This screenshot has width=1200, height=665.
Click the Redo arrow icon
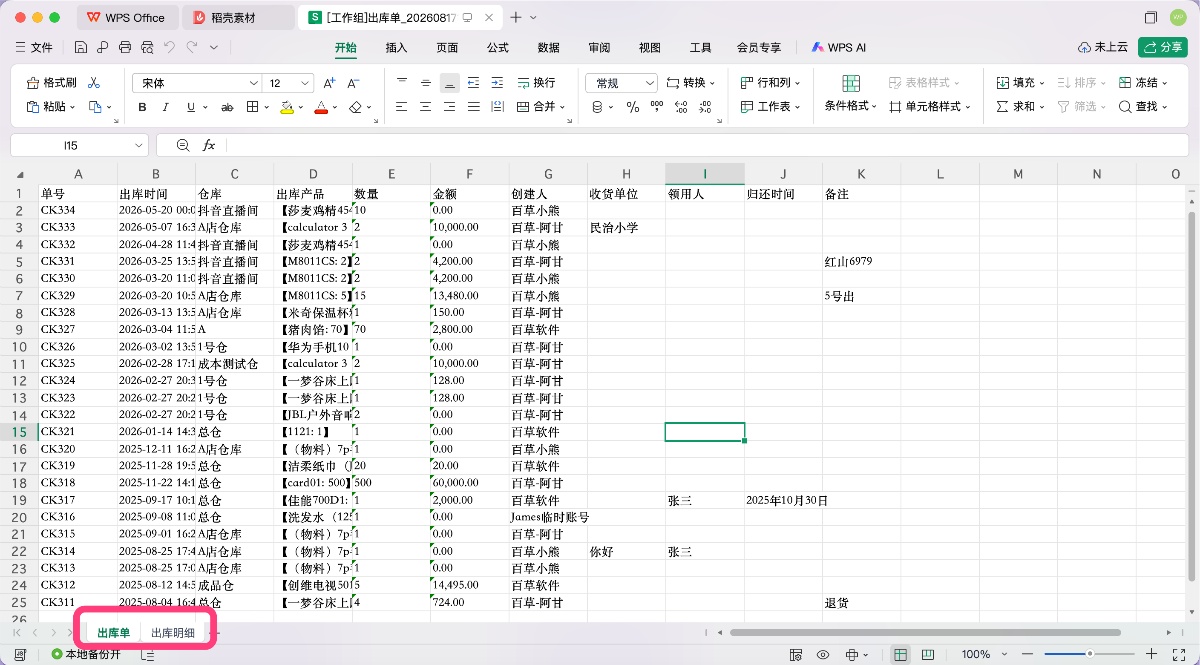pos(191,47)
